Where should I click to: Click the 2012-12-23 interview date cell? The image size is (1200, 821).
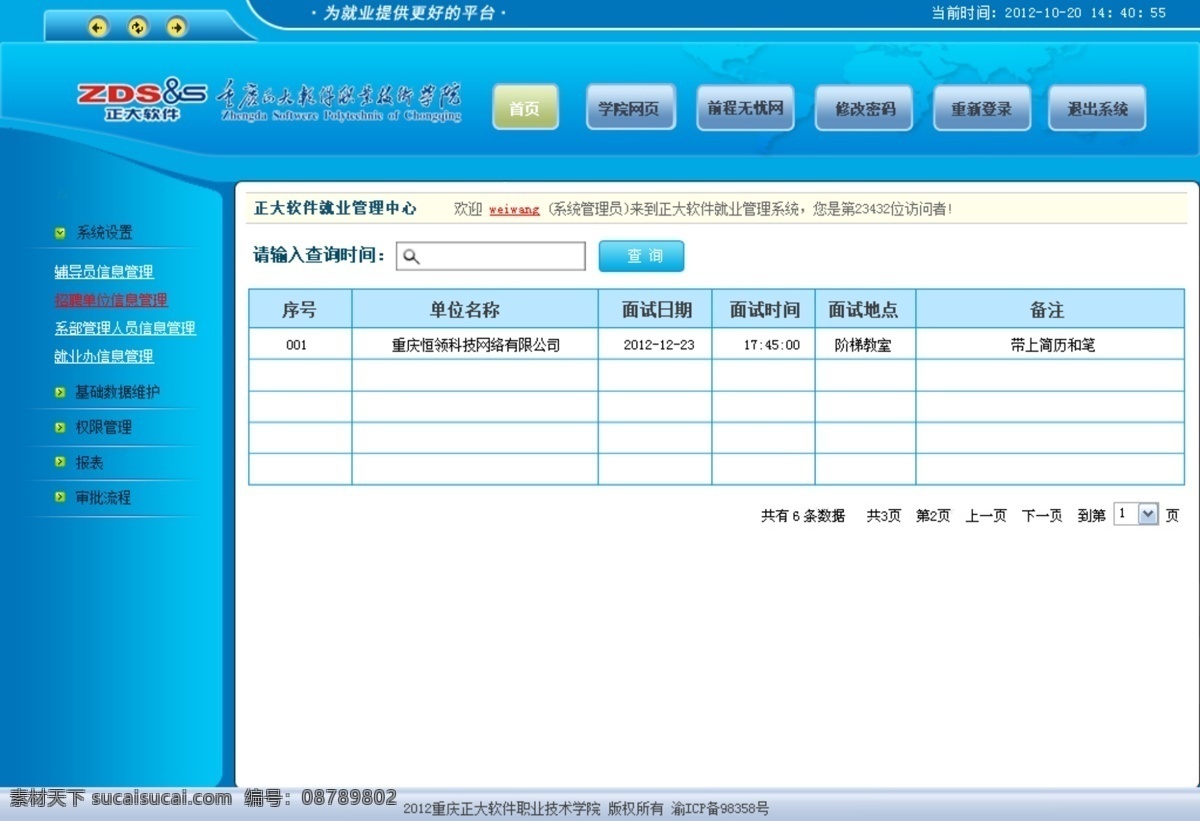pyautogui.click(x=657, y=345)
